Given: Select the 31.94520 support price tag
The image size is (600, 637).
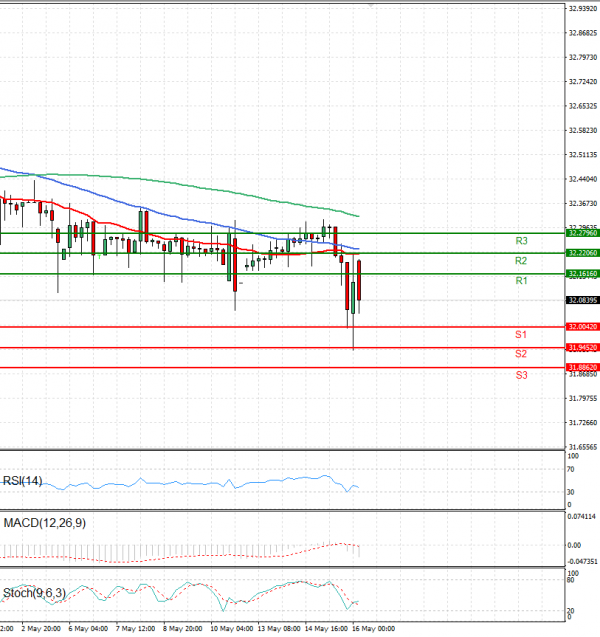Looking at the screenshot, I should tap(583, 348).
